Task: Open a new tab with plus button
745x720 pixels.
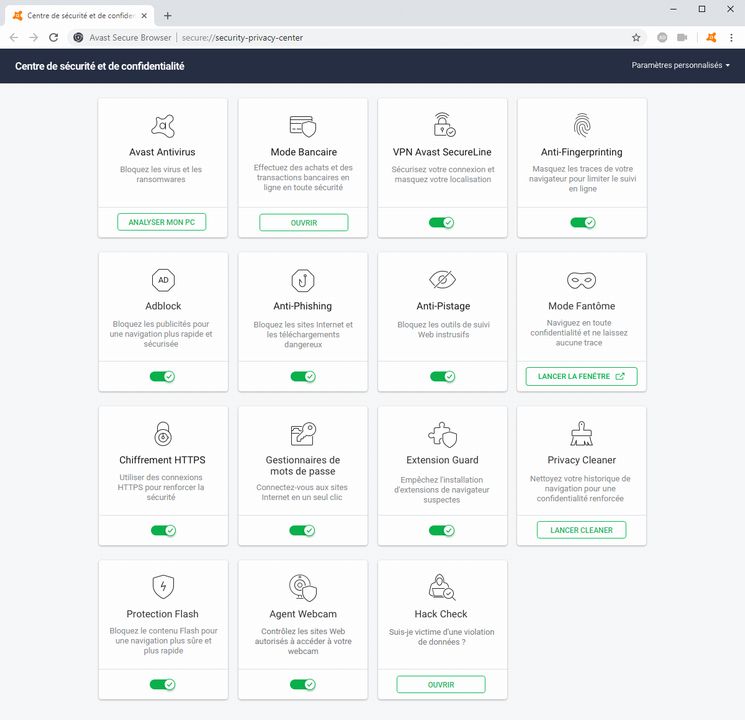Action: (167, 16)
